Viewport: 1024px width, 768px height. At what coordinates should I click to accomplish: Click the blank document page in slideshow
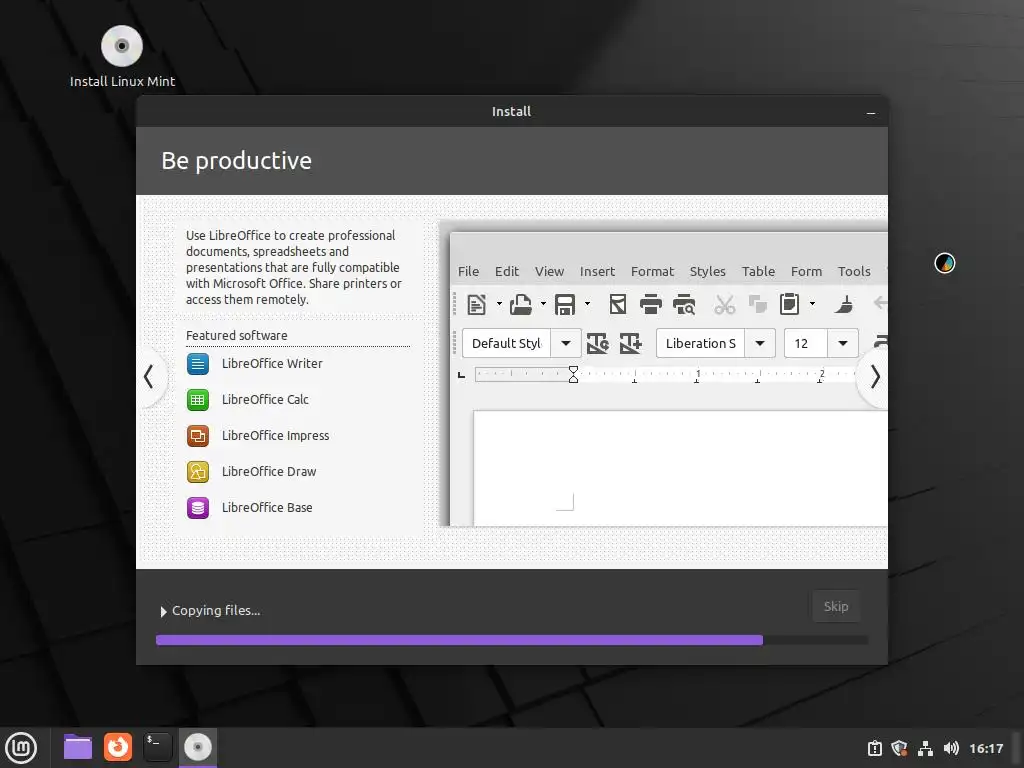click(x=680, y=468)
